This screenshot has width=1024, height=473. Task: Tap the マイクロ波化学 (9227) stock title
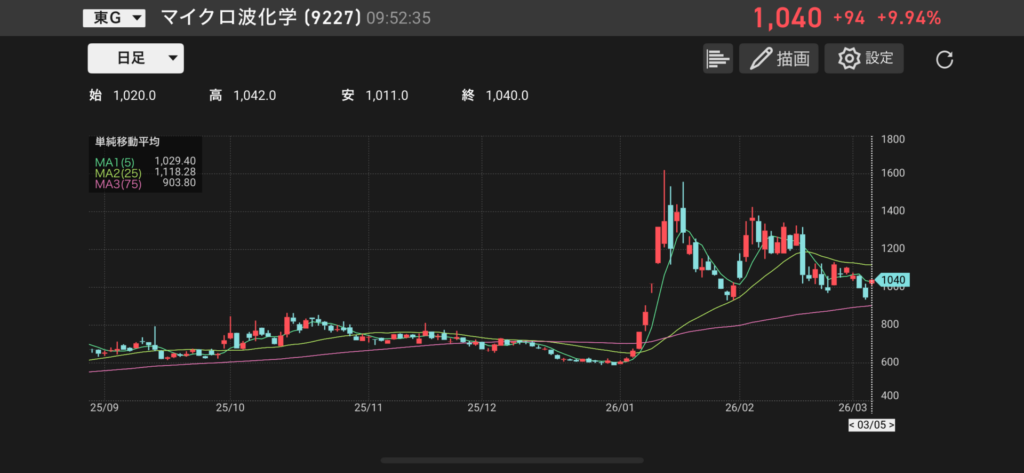[260, 17]
